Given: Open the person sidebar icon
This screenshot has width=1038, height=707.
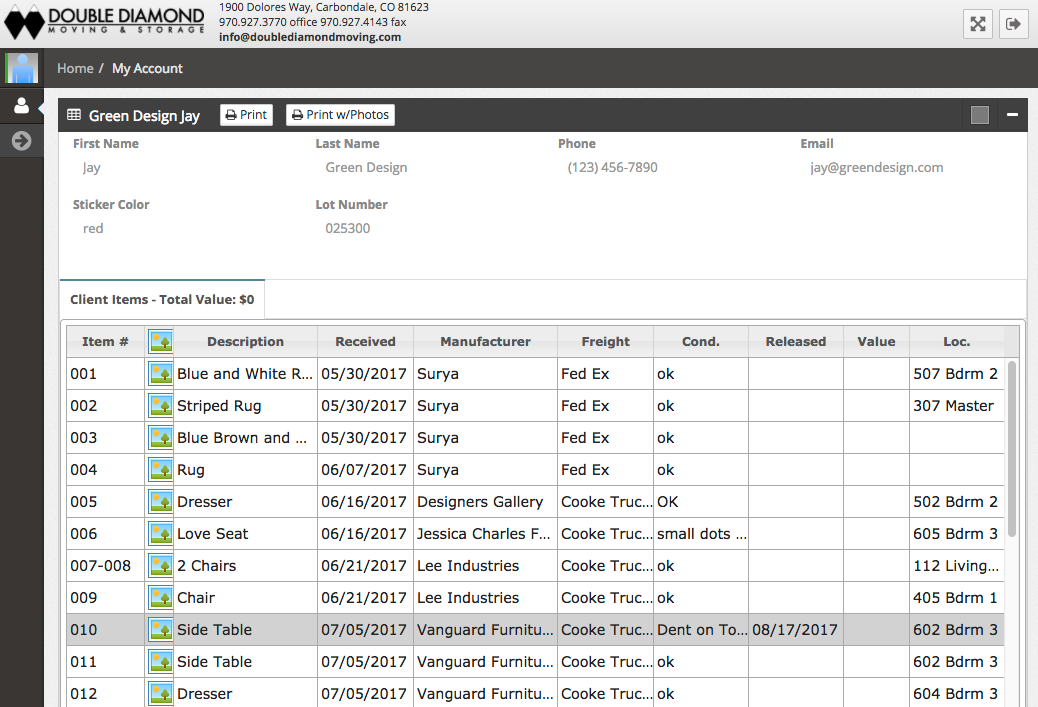Looking at the screenshot, I should pos(22,106).
